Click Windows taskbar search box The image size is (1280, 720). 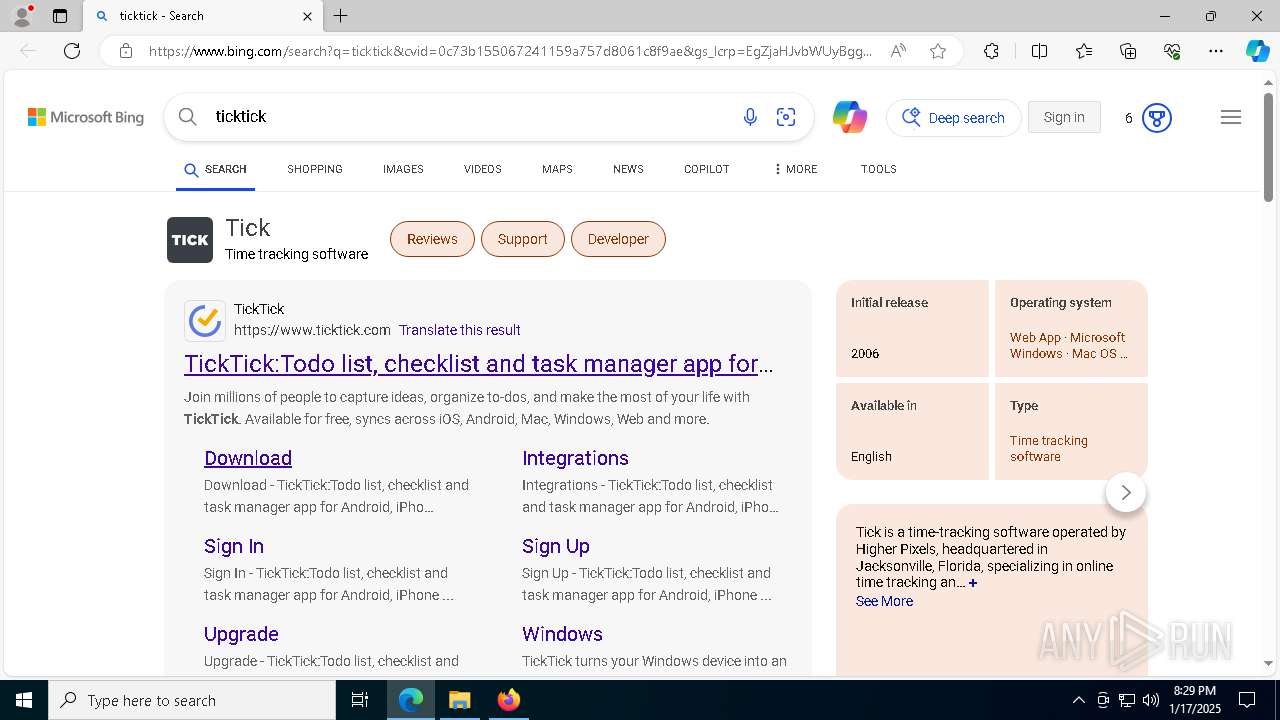[192, 700]
